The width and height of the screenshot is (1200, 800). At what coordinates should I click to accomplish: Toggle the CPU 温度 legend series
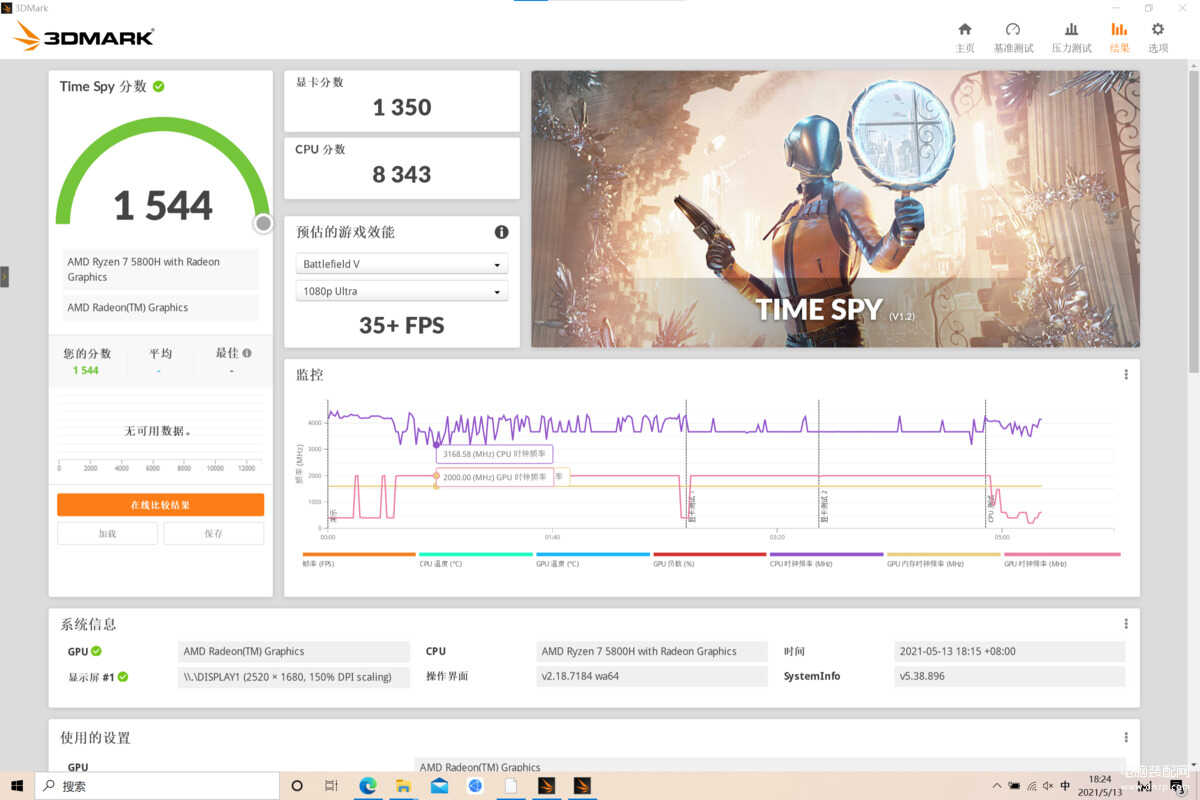[x=475, y=559]
